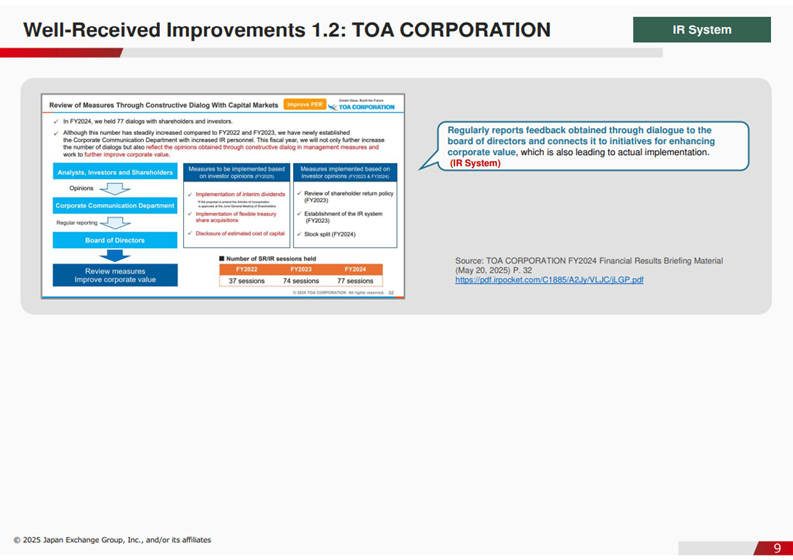793x560 pixels.
Task: Click the Regular reporting down arrow
Action: click(116, 223)
